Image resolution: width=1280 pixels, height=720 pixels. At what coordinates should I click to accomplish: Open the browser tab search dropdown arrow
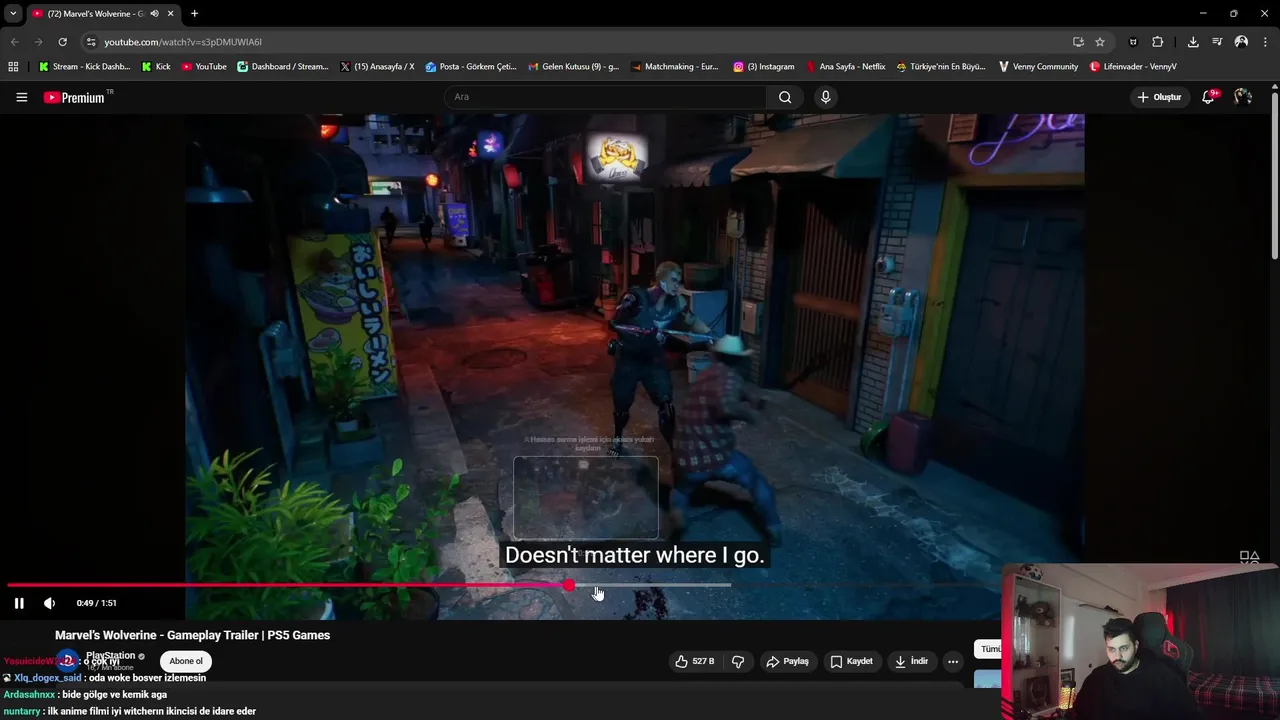coord(13,14)
